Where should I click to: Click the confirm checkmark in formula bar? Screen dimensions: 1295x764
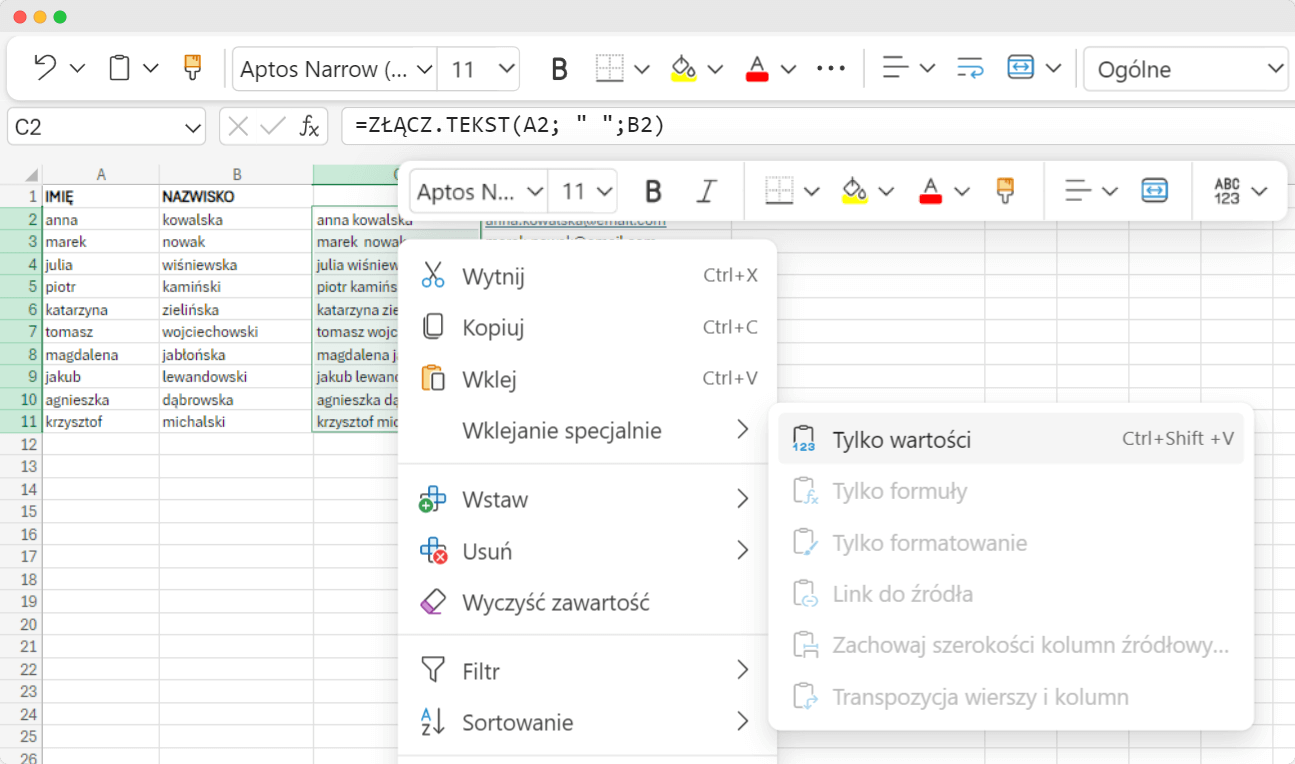[272, 127]
